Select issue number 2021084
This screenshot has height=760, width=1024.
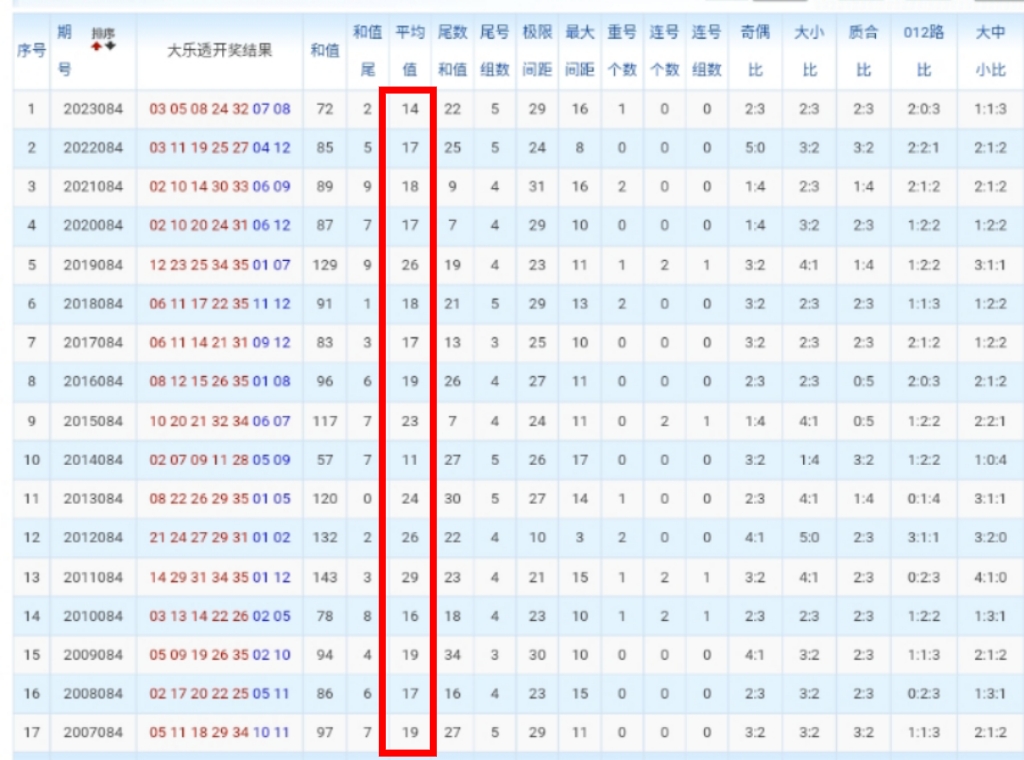click(93, 187)
